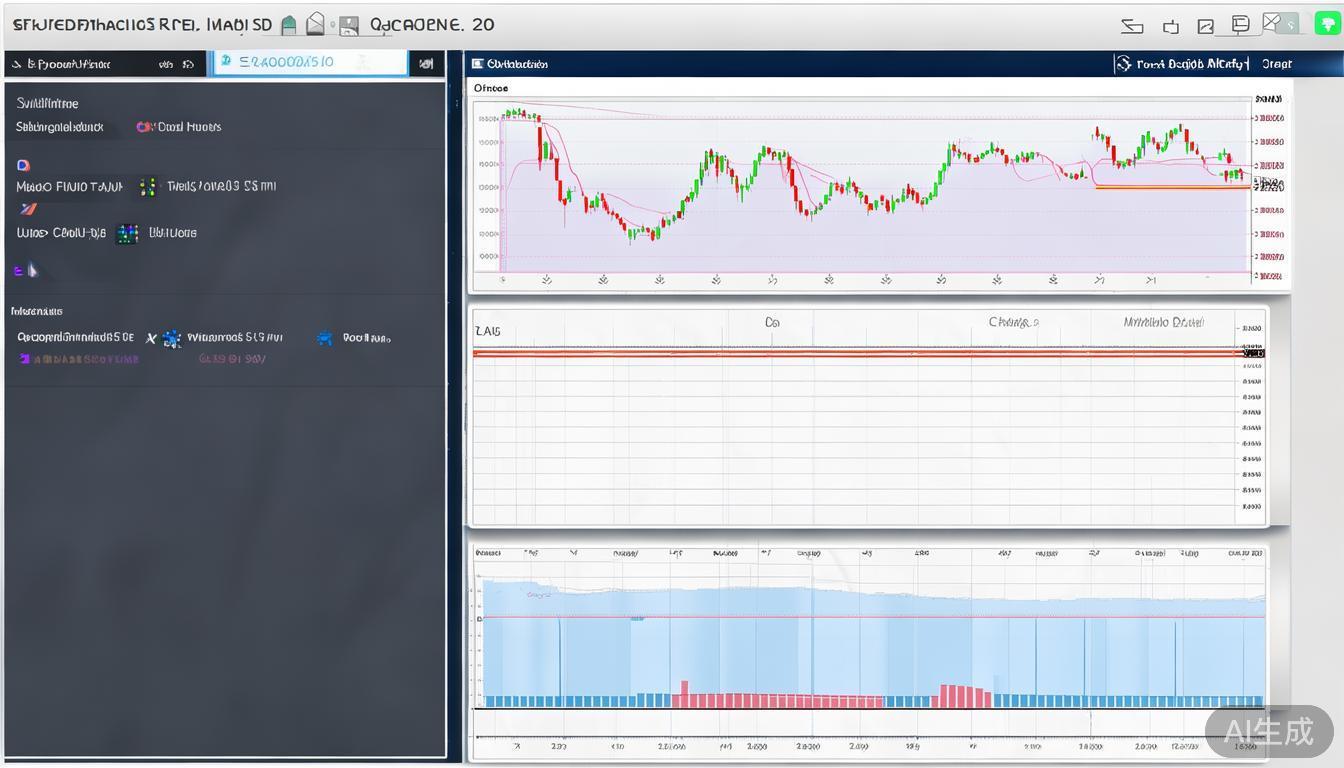
Task: Click the chart-in-square icon at top right
Action: tap(1205, 26)
